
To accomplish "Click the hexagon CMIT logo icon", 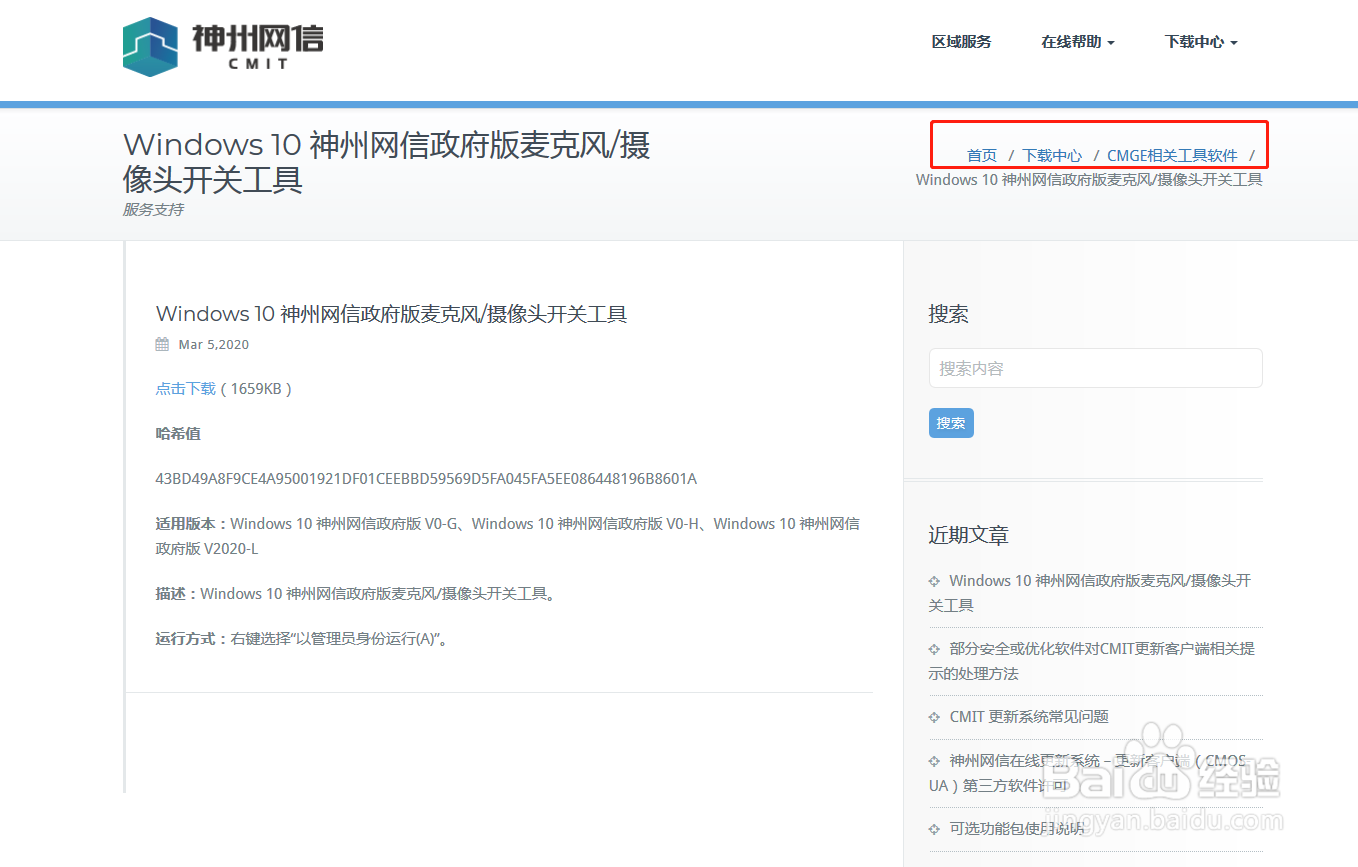I will click(x=150, y=46).
